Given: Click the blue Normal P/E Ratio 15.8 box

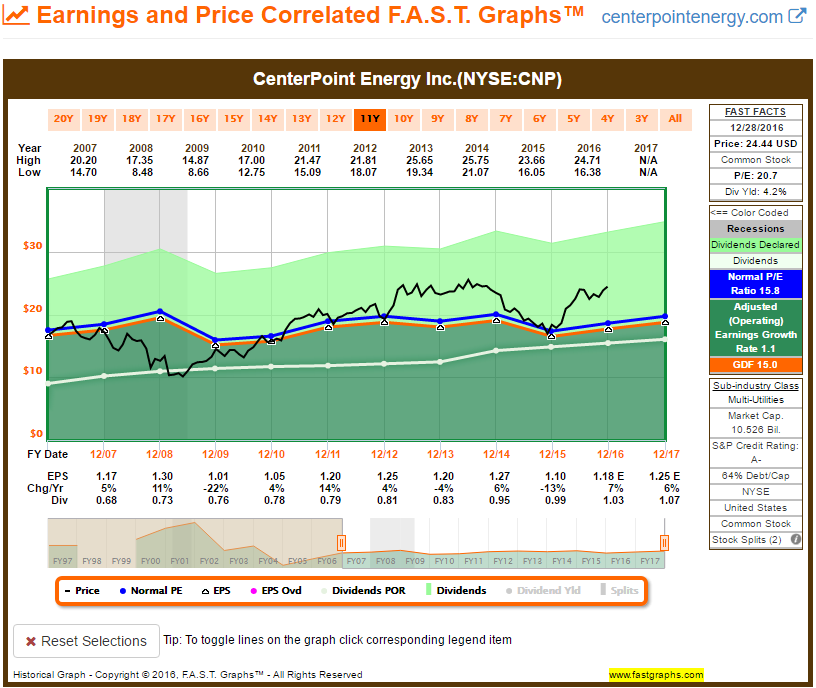Looking at the screenshot, I should [x=756, y=284].
